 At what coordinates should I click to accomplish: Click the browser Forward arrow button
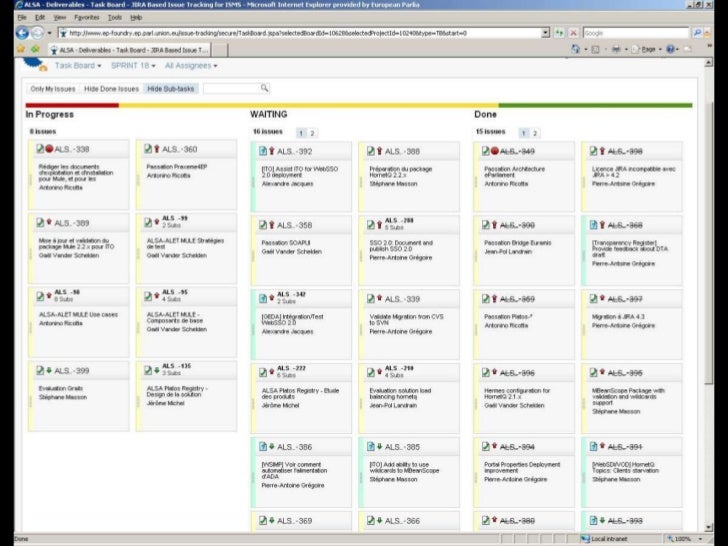click(x=37, y=33)
